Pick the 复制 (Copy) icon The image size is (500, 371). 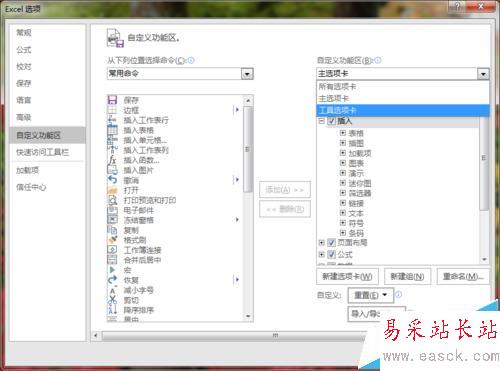(112, 230)
